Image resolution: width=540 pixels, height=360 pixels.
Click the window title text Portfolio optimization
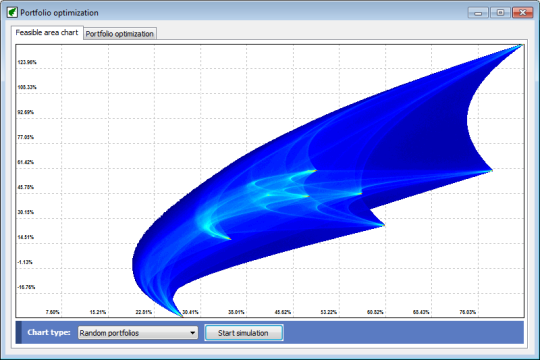[x=59, y=13]
